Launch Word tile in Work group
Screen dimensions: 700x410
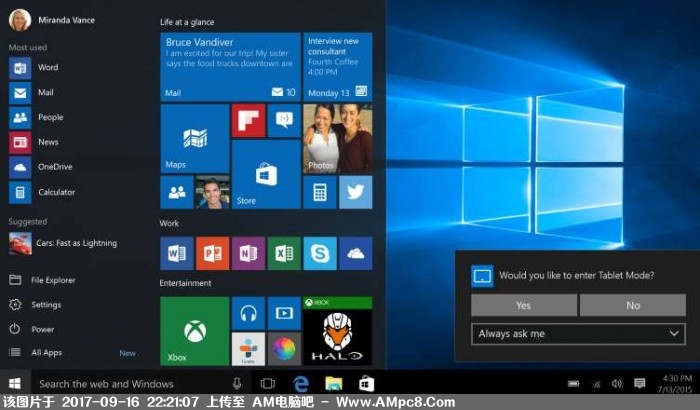[177, 253]
